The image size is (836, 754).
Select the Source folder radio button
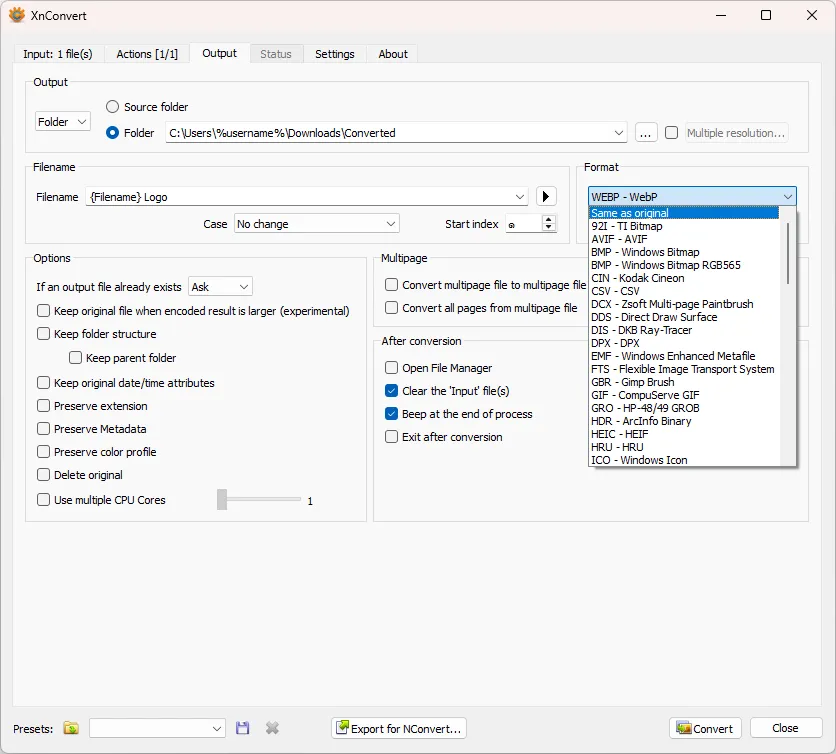click(x=112, y=107)
